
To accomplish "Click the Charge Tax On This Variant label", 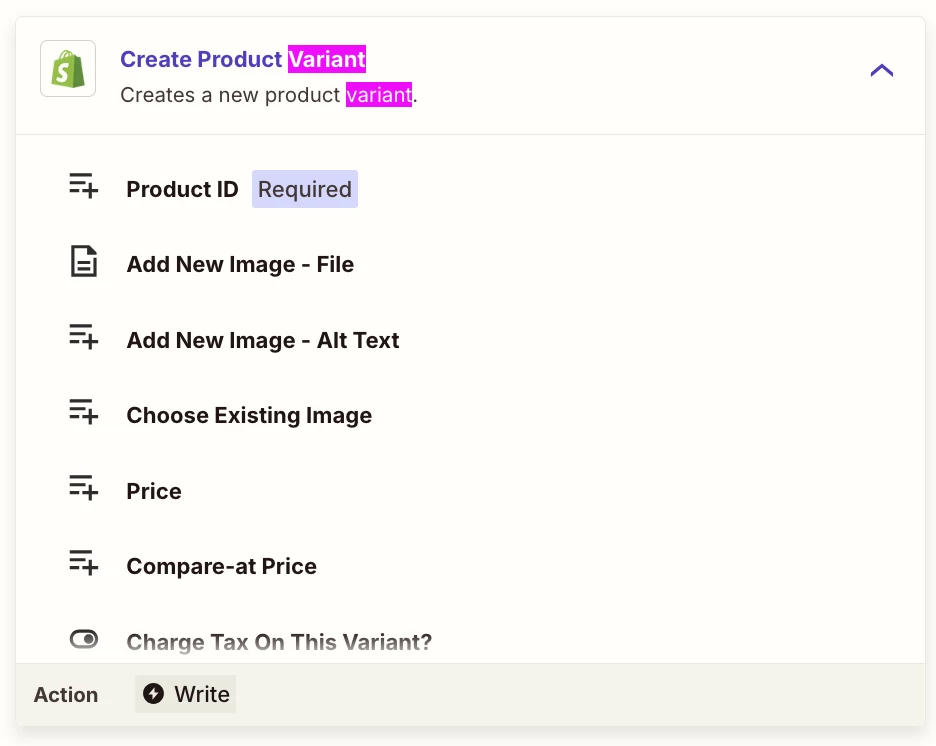I will coord(279,642).
